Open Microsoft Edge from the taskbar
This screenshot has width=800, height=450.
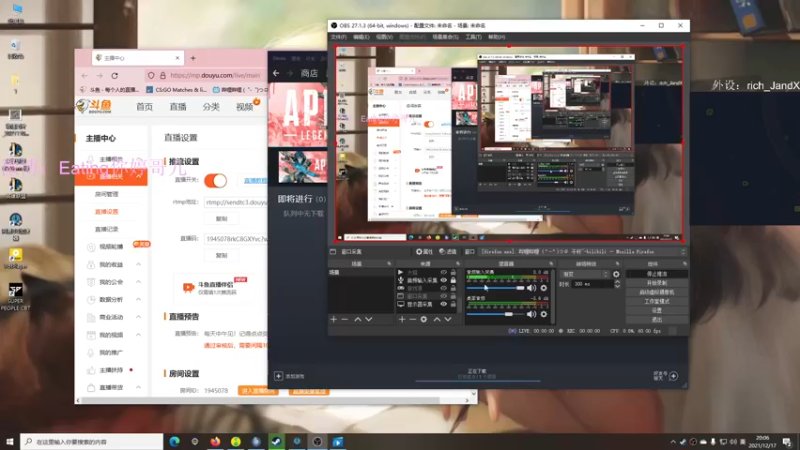[x=174, y=441]
